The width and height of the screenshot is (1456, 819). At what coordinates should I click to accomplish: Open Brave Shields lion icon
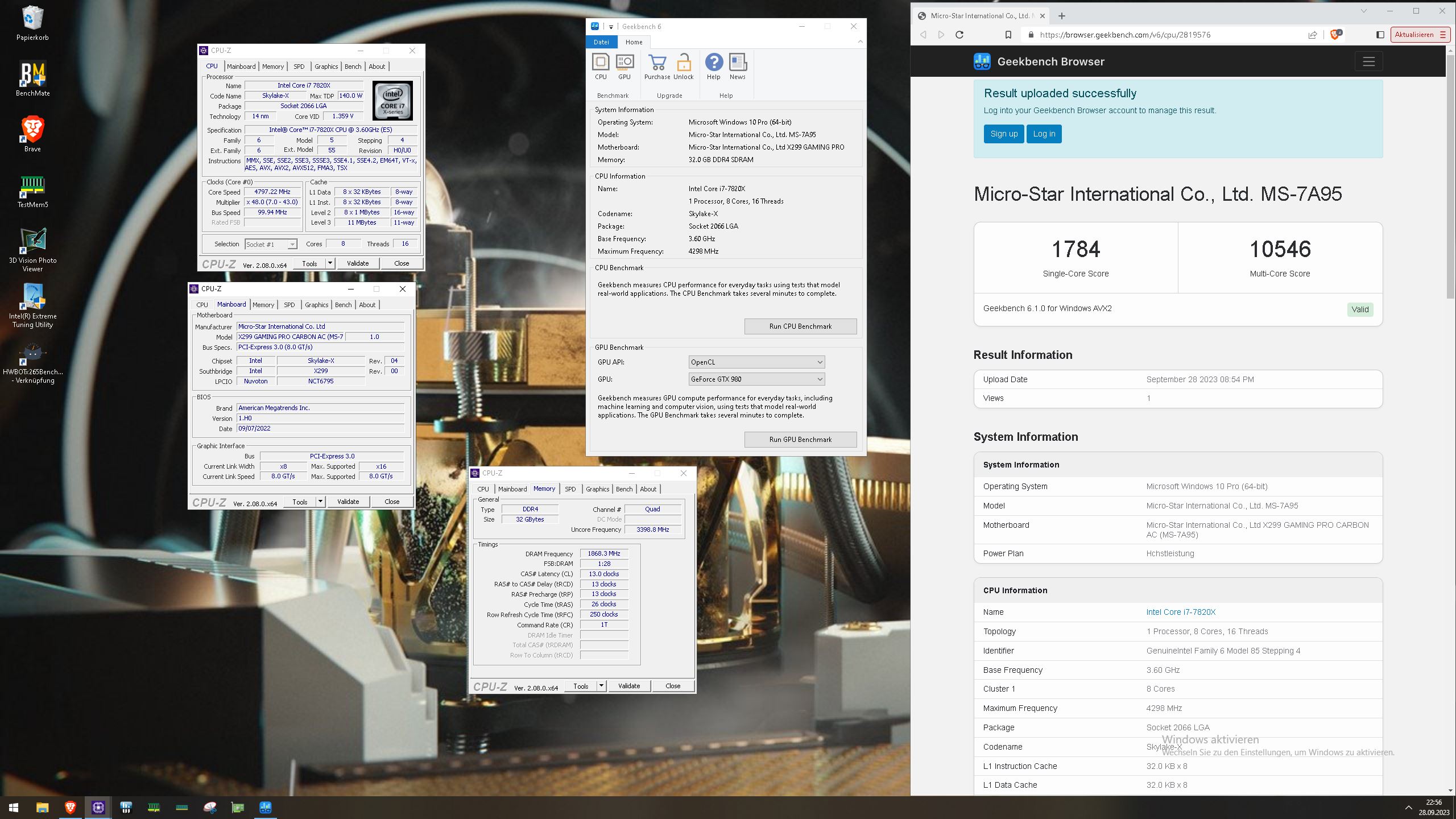pyautogui.click(x=1335, y=35)
